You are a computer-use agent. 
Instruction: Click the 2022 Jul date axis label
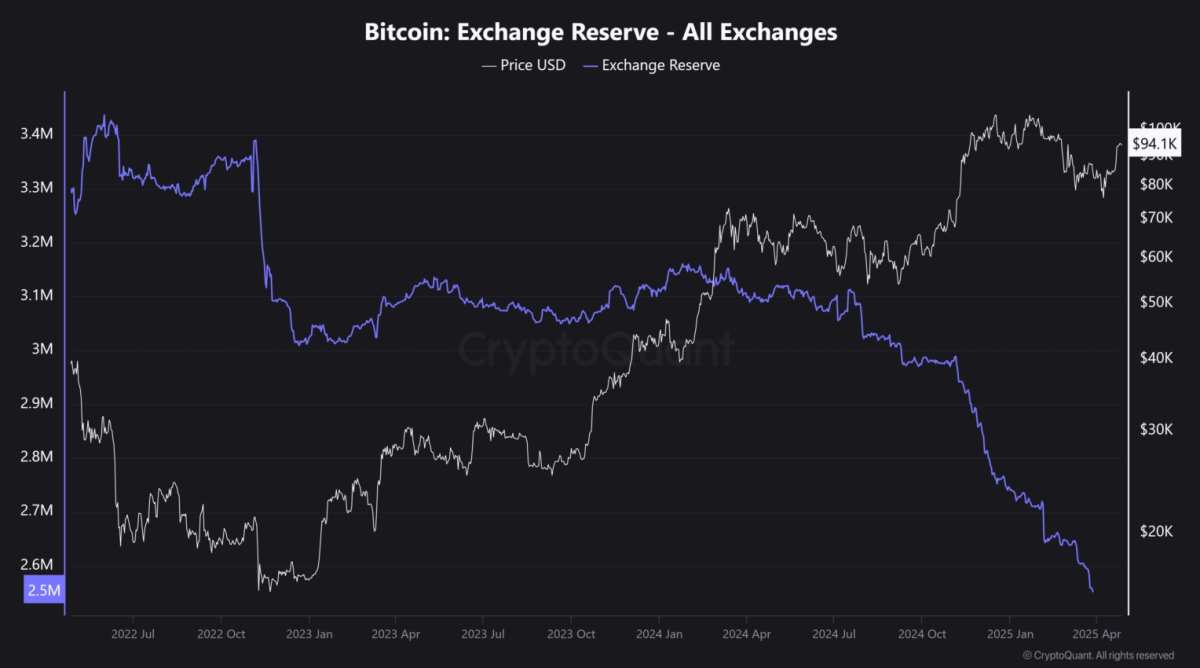(133, 634)
